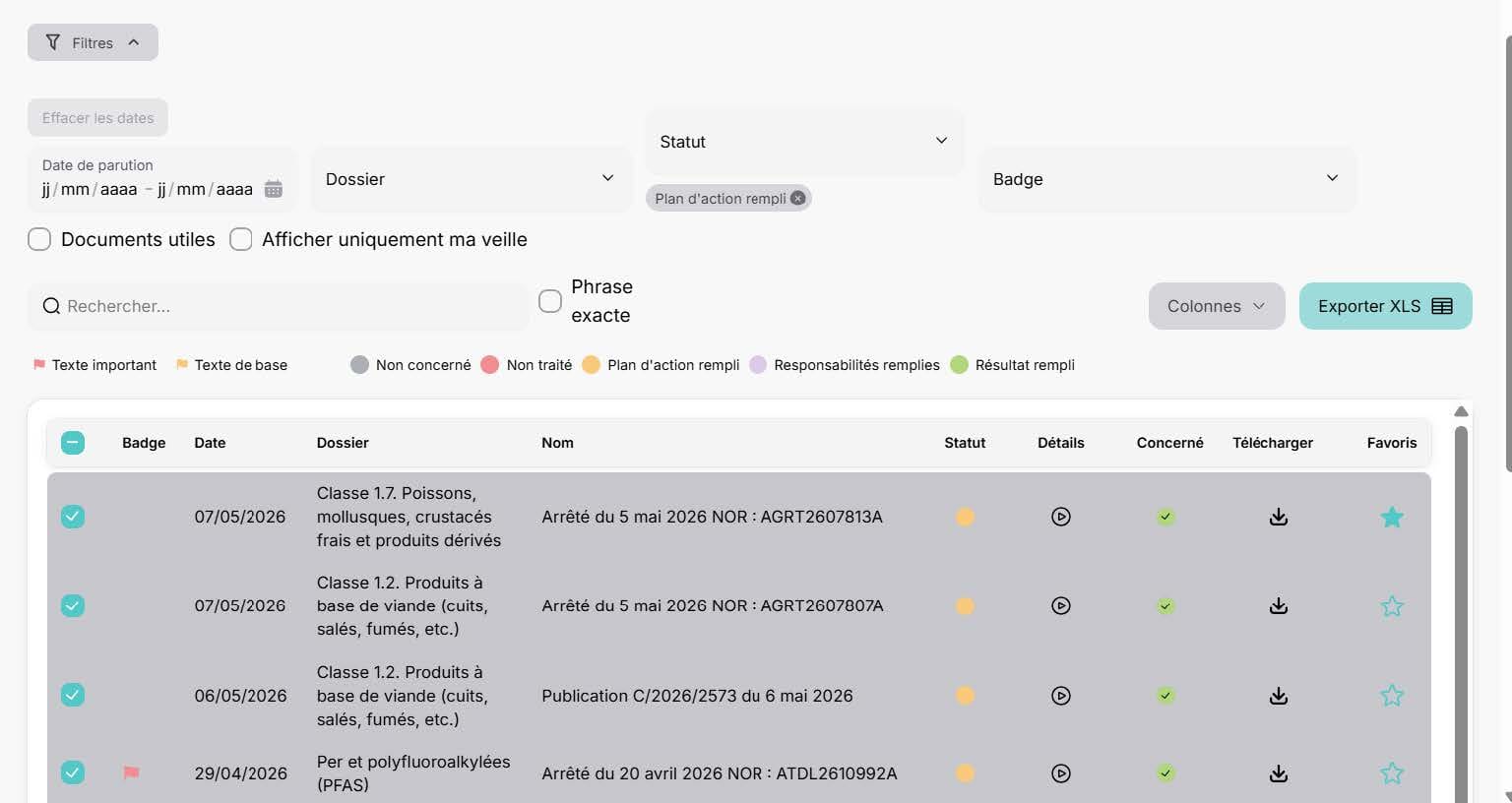This screenshot has width=1512, height=803.
Task: Uncheck row Arrêté ATDL2610992A
Action: (x=73, y=773)
